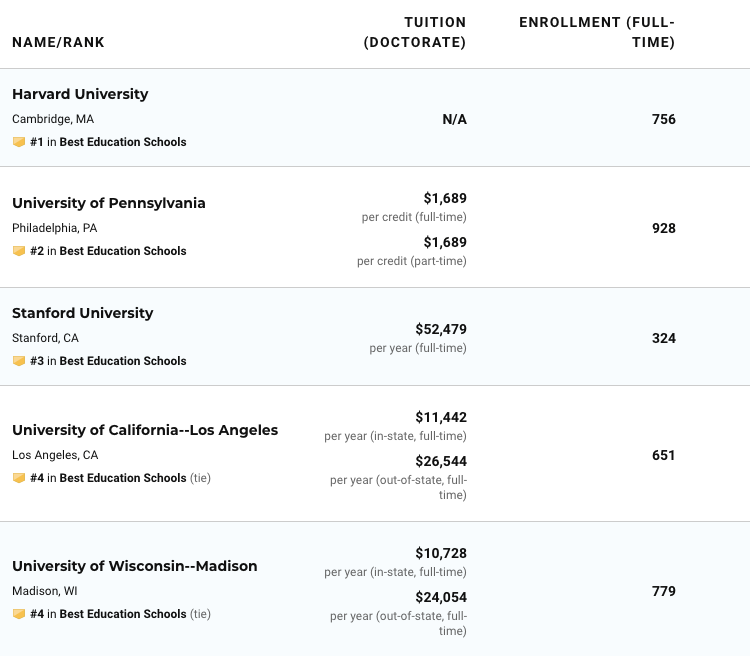750x656 pixels.
Task: Click Harvard's N/A tuition value
Action: point(454,119)
